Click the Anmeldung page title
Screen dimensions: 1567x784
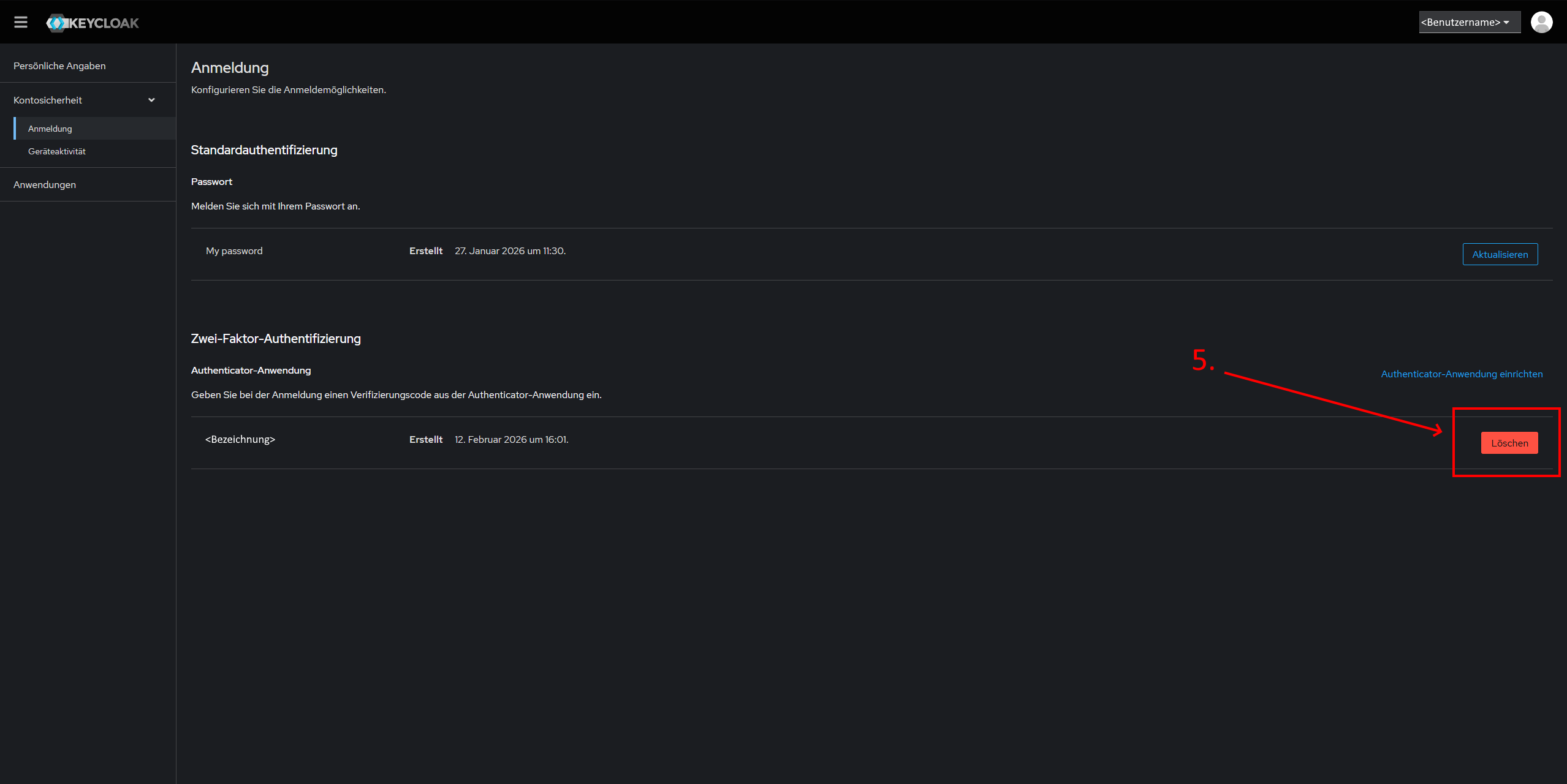point(230,67)
